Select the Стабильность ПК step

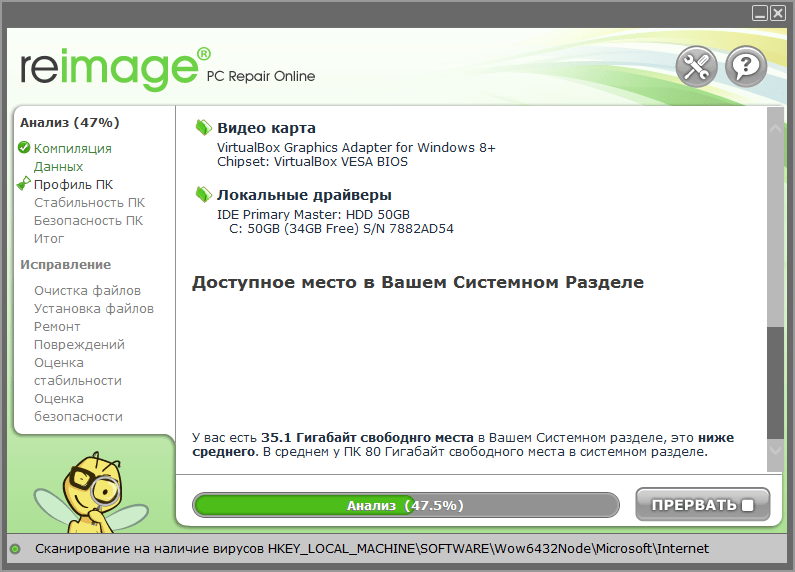[x=89, y=203]
